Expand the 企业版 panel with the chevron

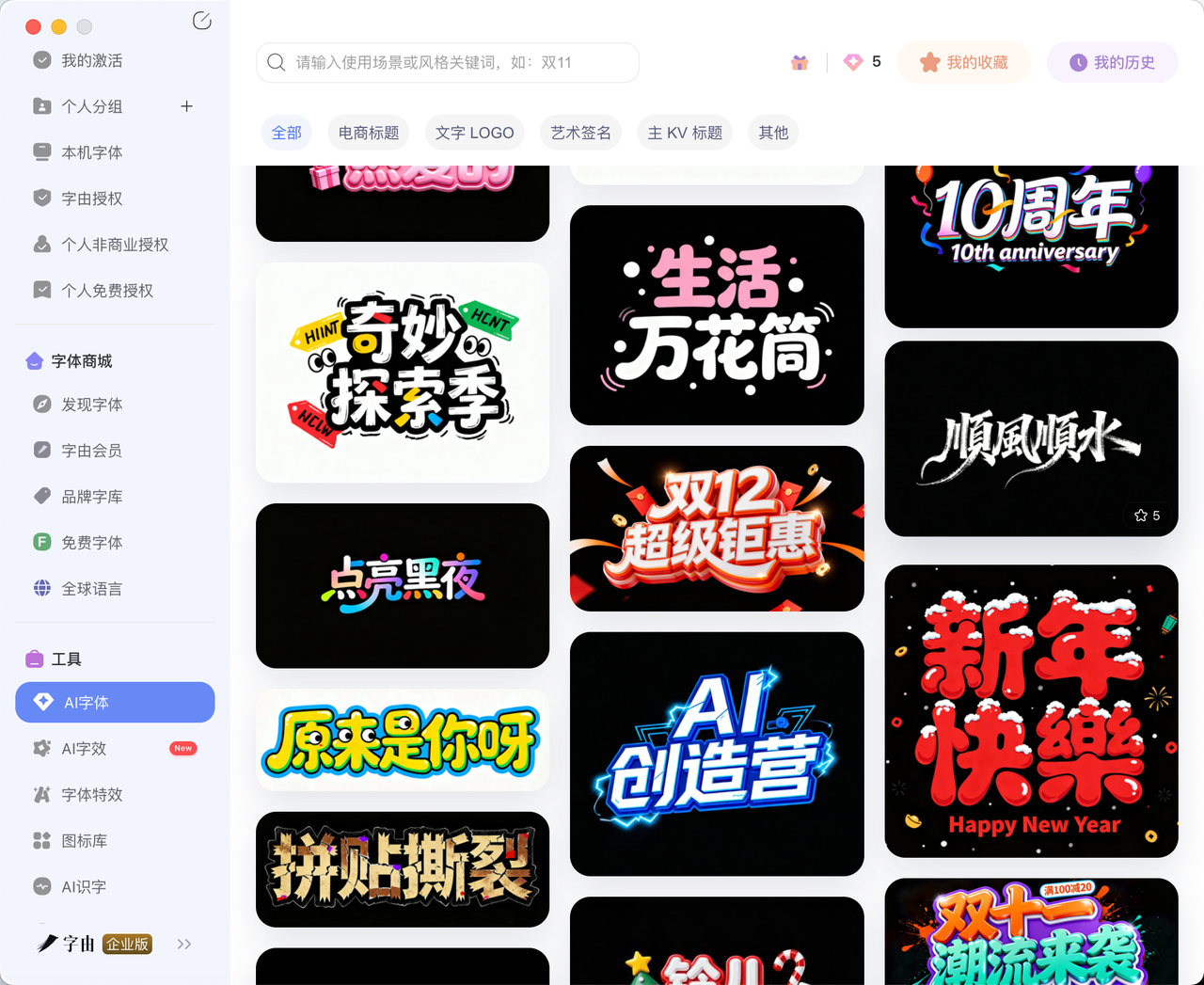(184, 944)
